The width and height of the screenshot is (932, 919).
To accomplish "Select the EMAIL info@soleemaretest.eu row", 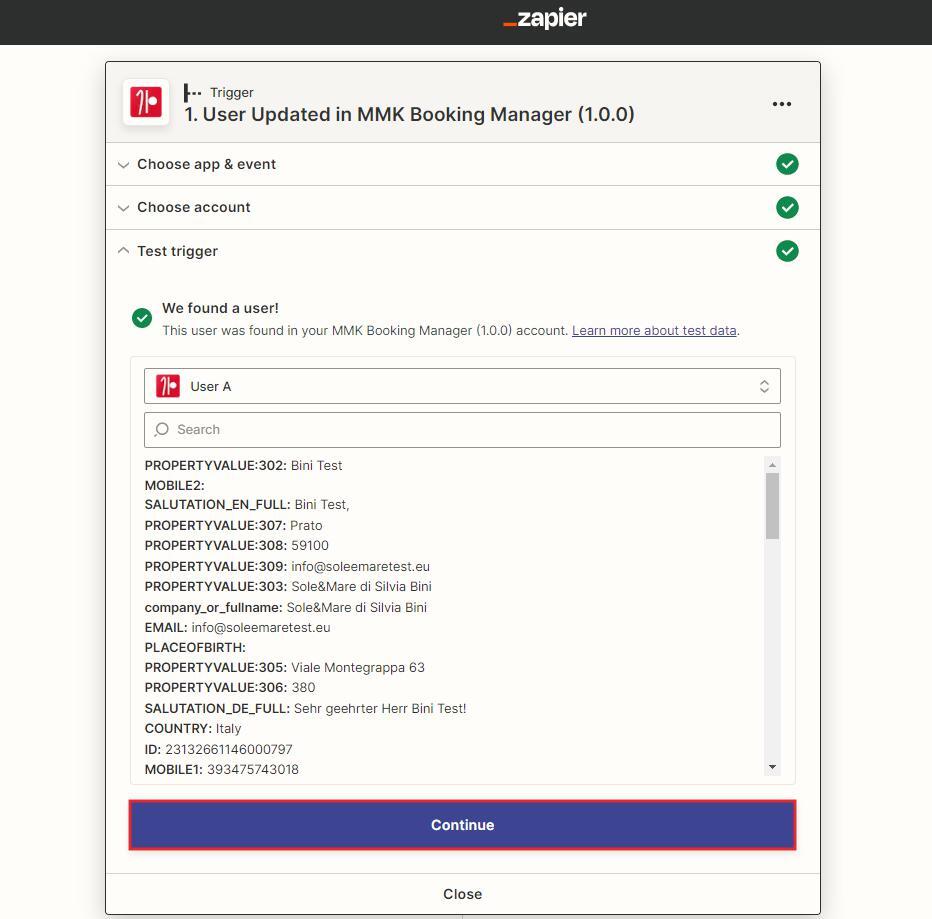I will [237, 628].
